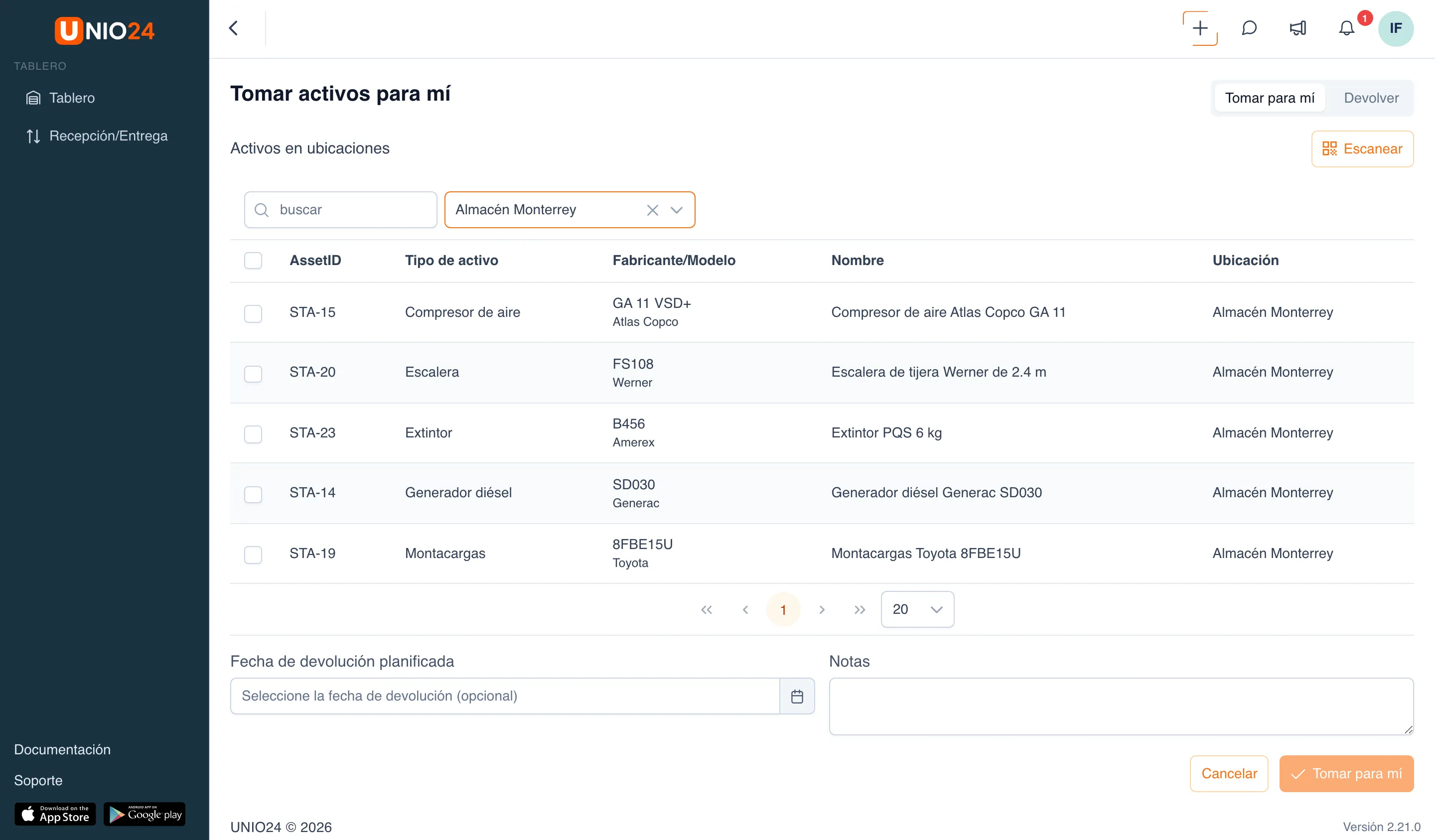Select page number 1
Screen dimensions: 1435x840
[784, 609]
